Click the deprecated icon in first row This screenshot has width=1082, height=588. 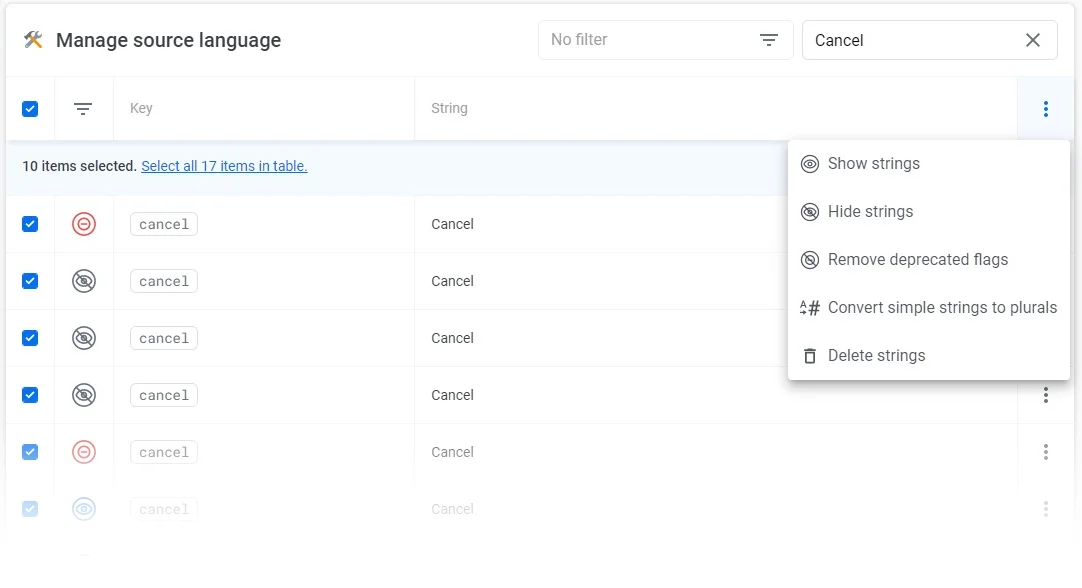[x=84, y=224]
